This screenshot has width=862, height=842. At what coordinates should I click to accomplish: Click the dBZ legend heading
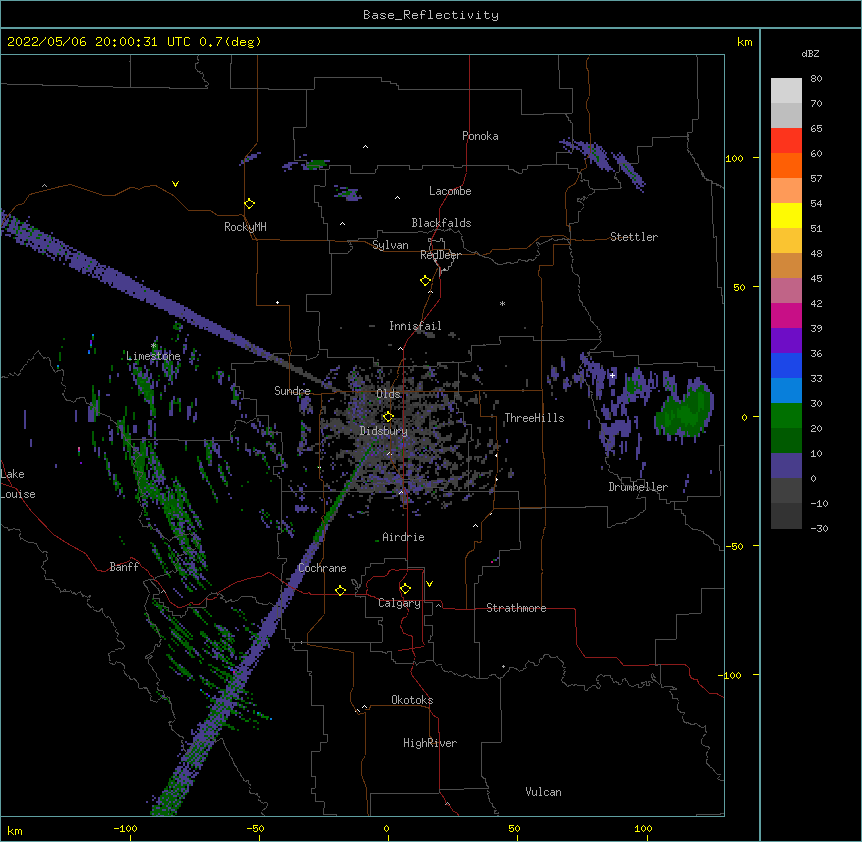click(x=810, y=54)
